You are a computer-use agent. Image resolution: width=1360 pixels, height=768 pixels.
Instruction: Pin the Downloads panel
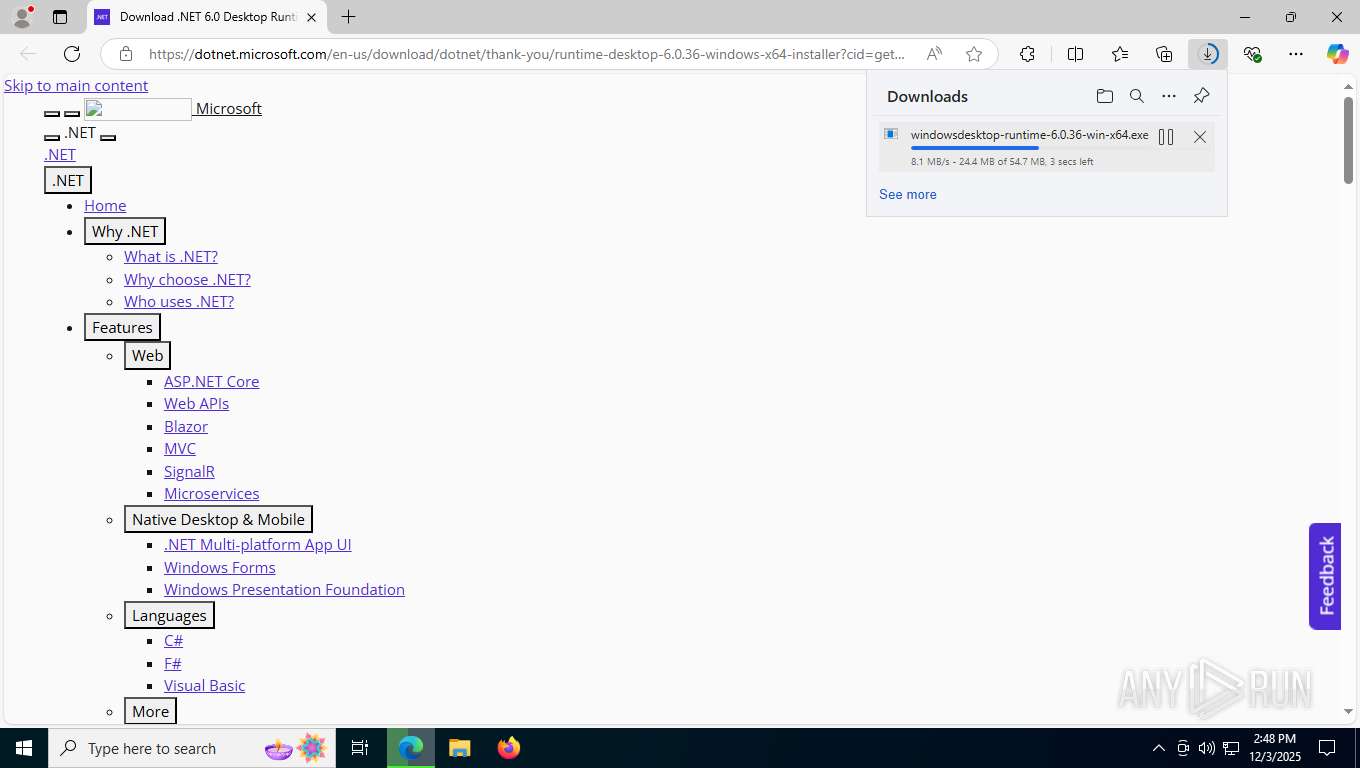(x=1201, y=96)
